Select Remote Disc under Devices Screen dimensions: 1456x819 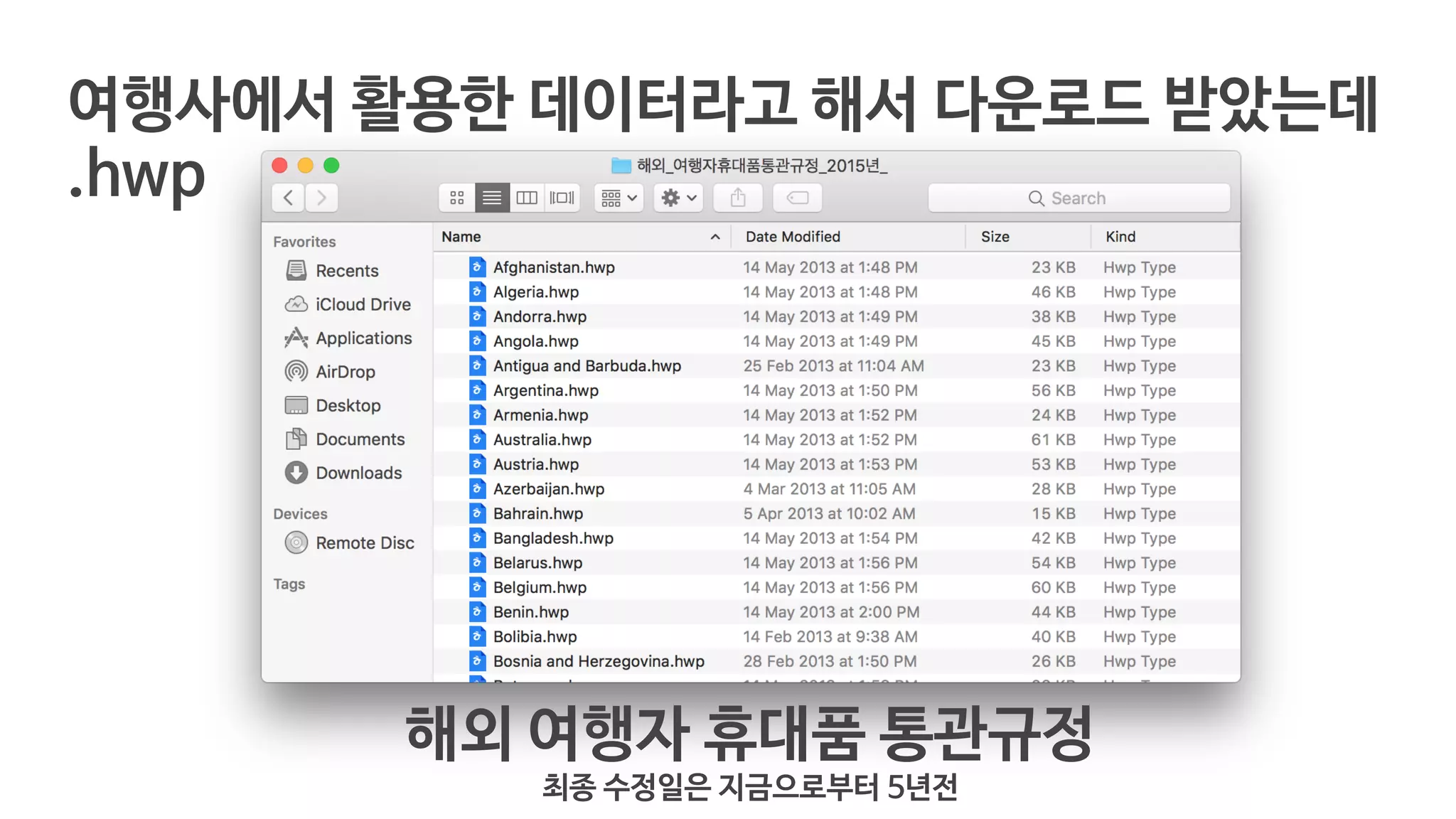pyautogui.click(x=350, y=543)
